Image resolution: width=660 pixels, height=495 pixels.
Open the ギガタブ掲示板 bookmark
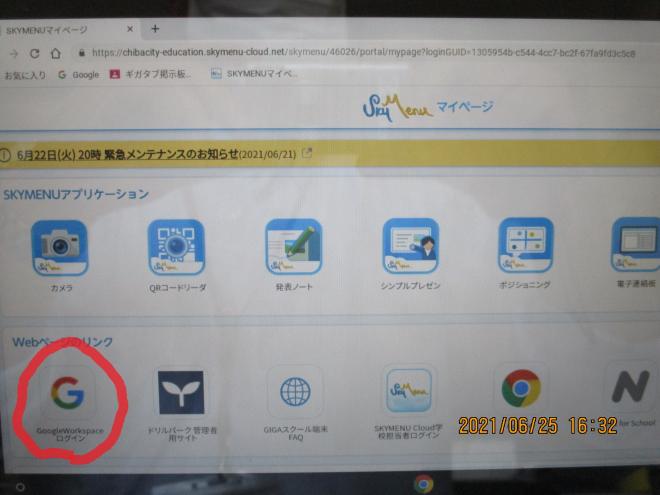(150, 74)
